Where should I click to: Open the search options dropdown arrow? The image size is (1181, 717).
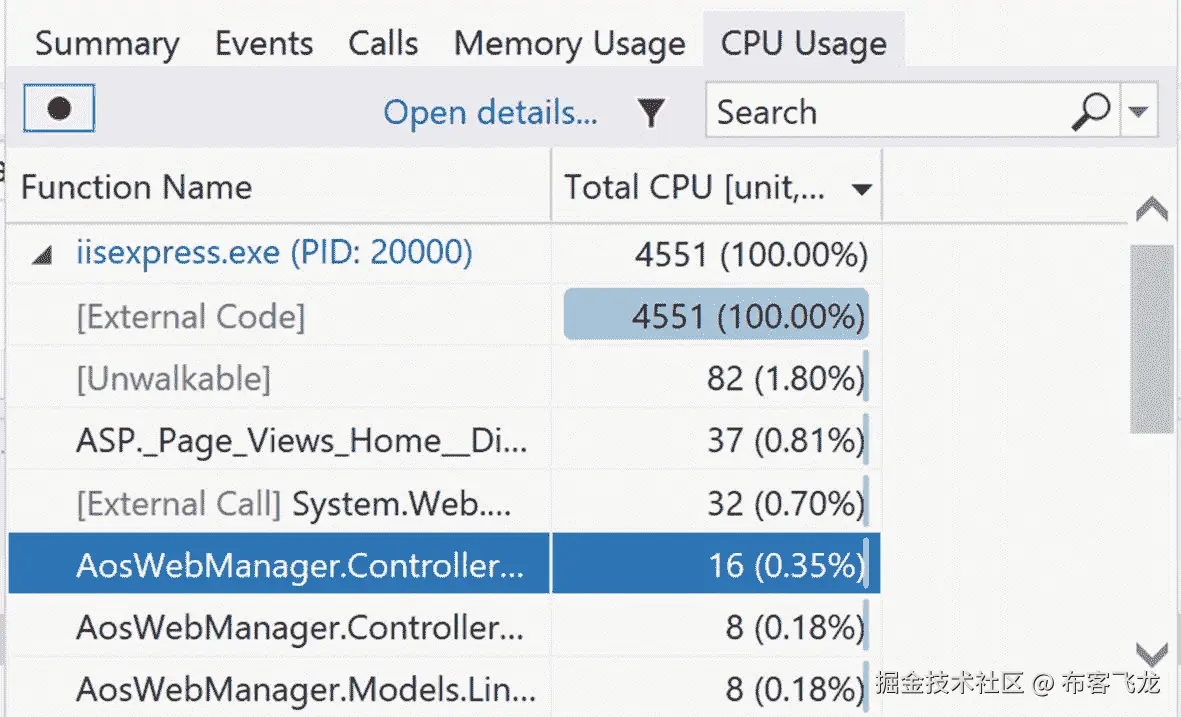pos(1137,112)
